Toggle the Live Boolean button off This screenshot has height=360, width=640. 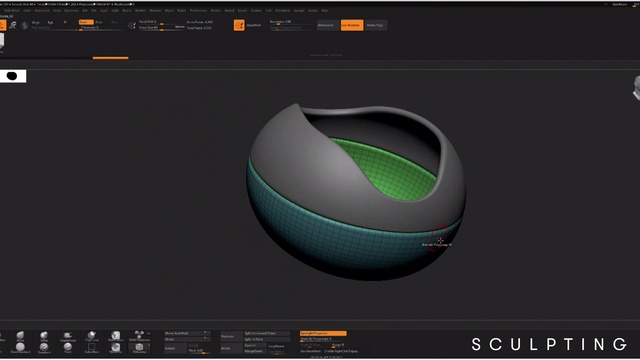click(352, 25)
